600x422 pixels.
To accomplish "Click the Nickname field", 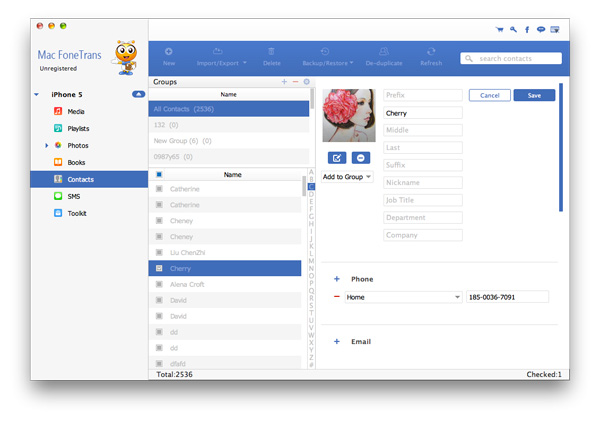I will (423, 182).
